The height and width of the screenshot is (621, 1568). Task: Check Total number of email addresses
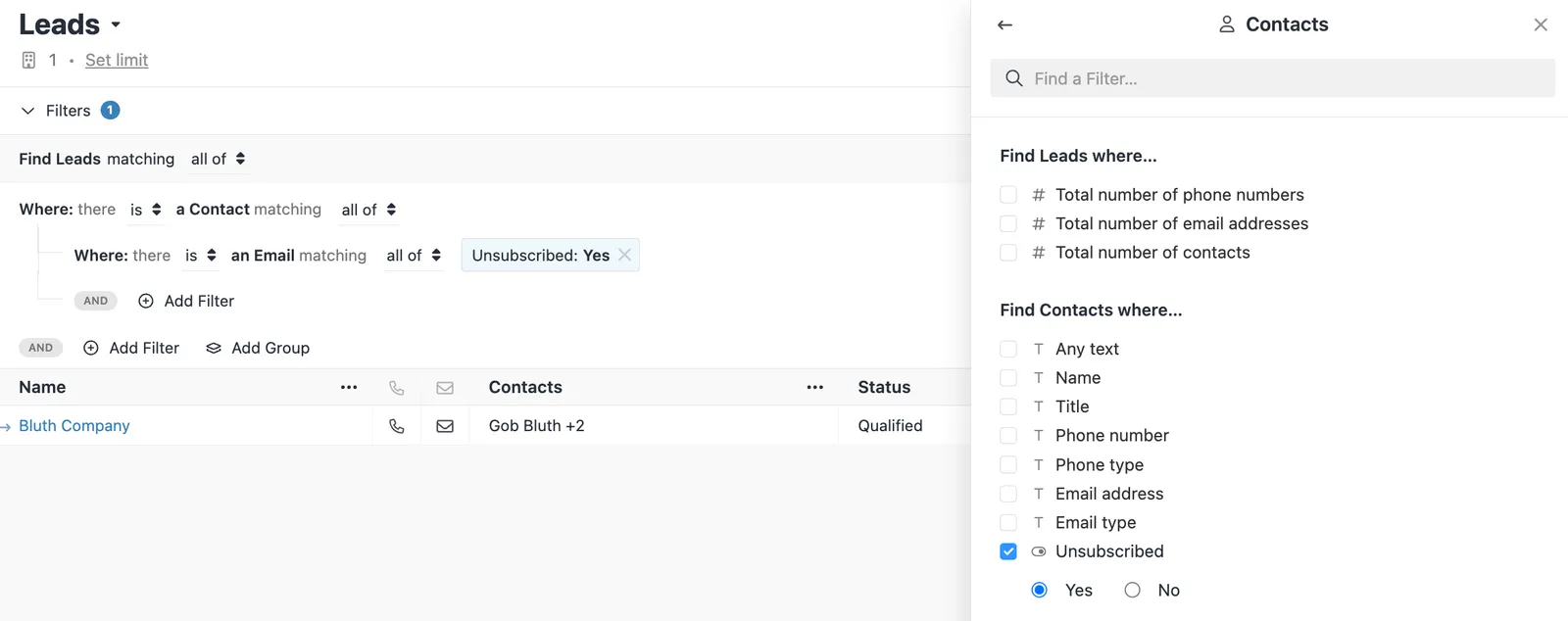coord(1008,223)
